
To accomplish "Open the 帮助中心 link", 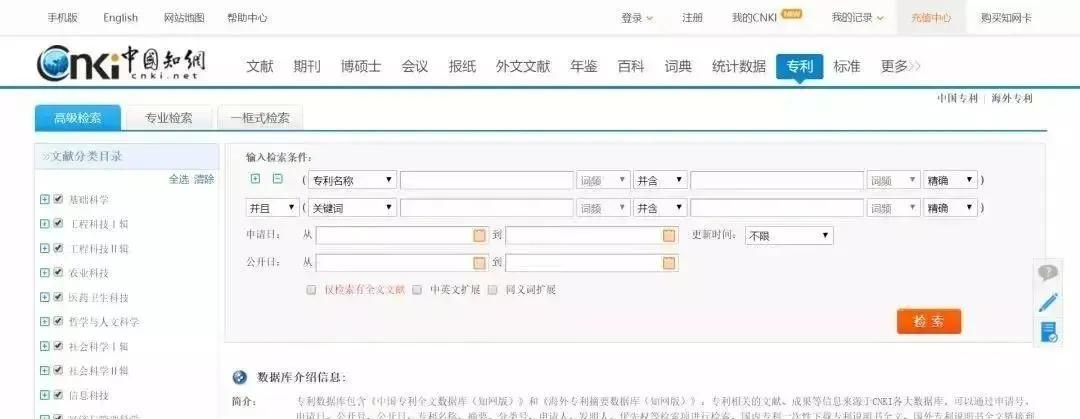I will 247,18.
